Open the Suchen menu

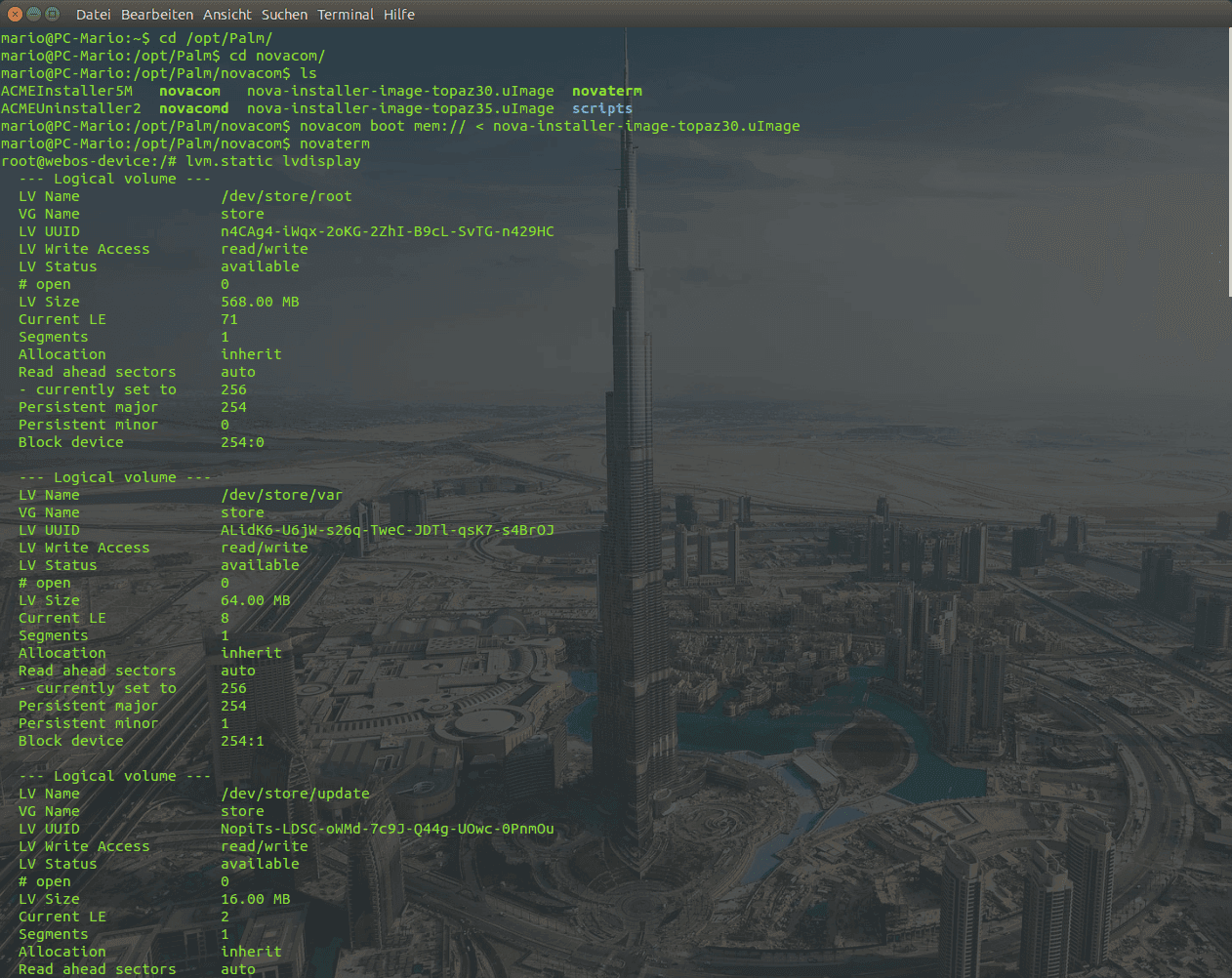(284, 15)
